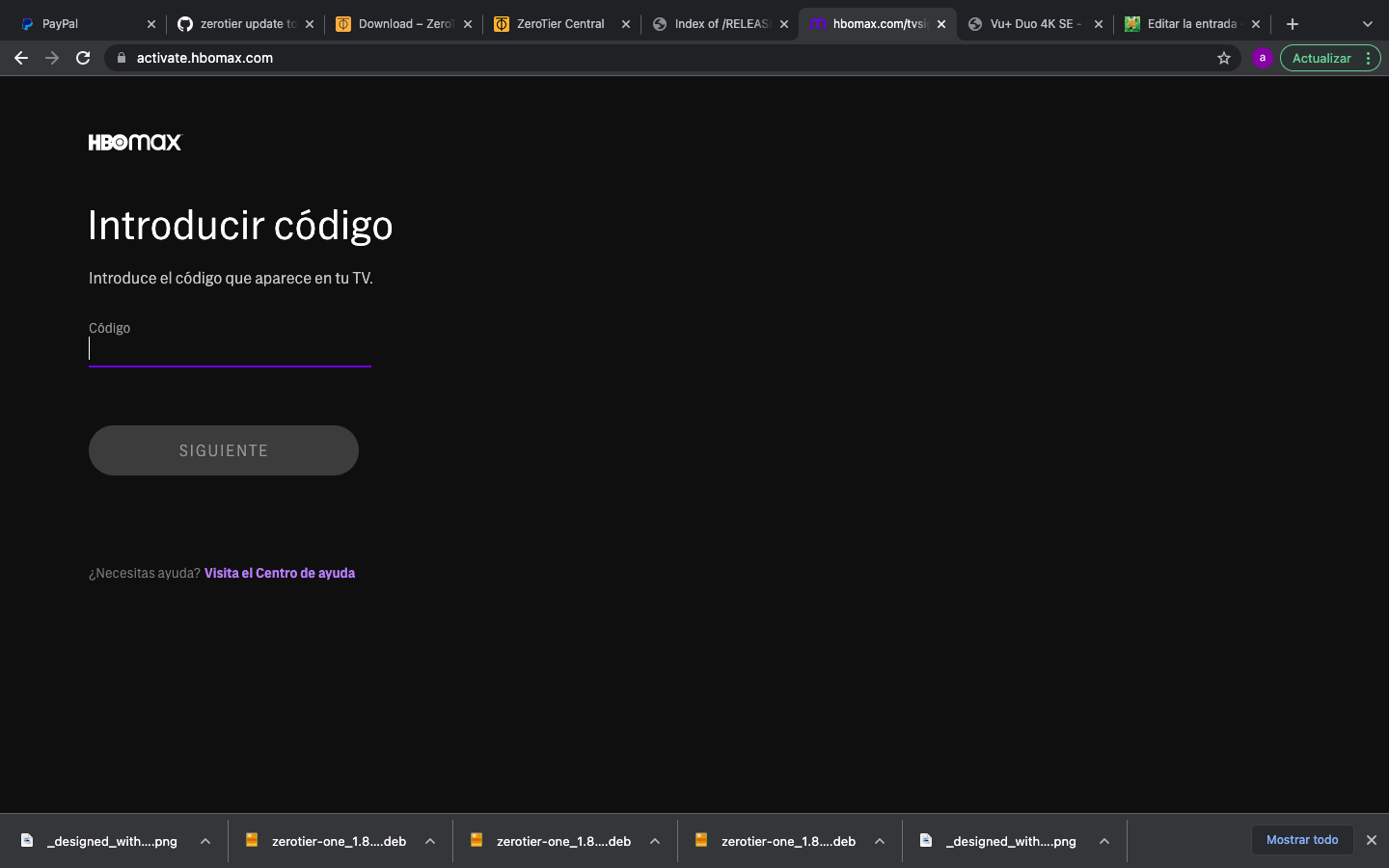Screen dimensions: 1389x868
Task: Close the downloads bar
Action: 1371,840
